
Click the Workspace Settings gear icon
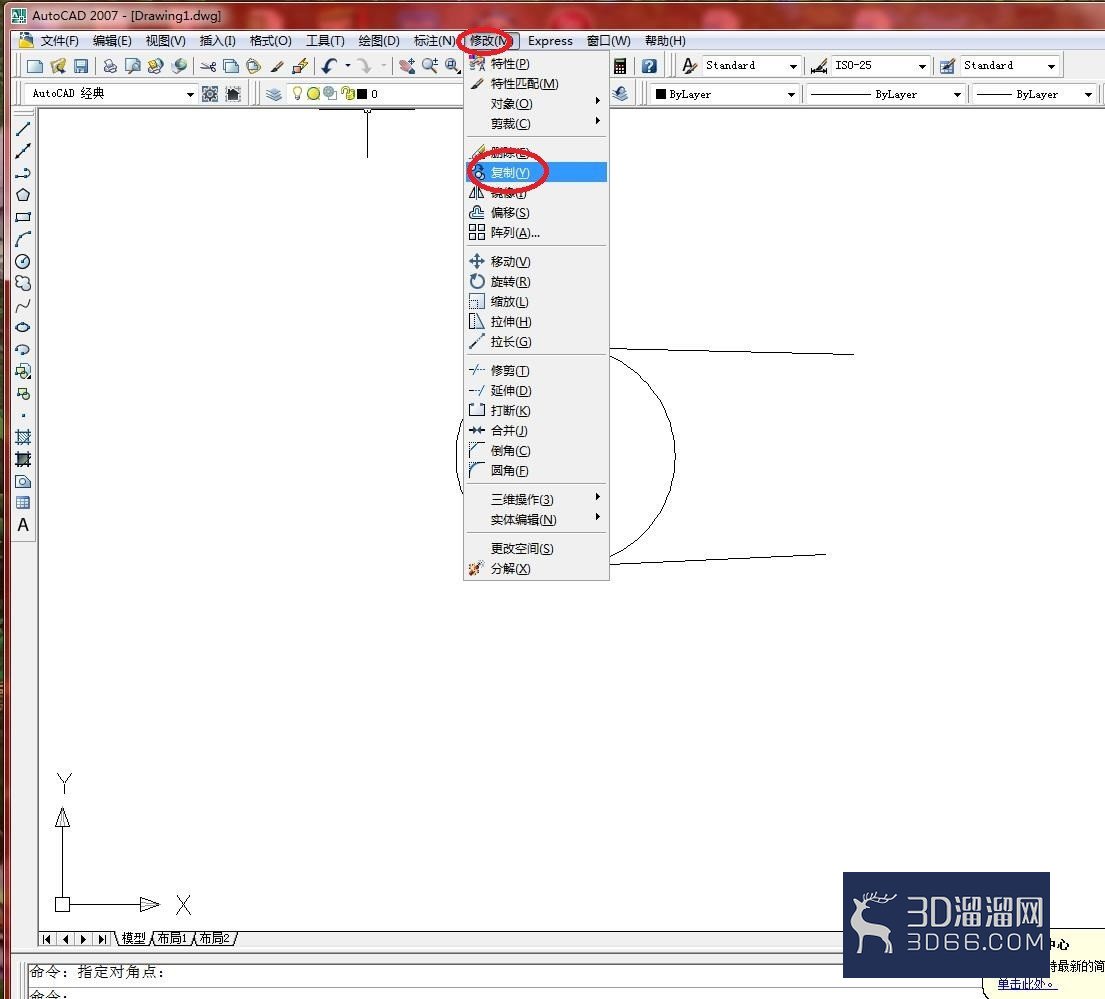[210, 94]
